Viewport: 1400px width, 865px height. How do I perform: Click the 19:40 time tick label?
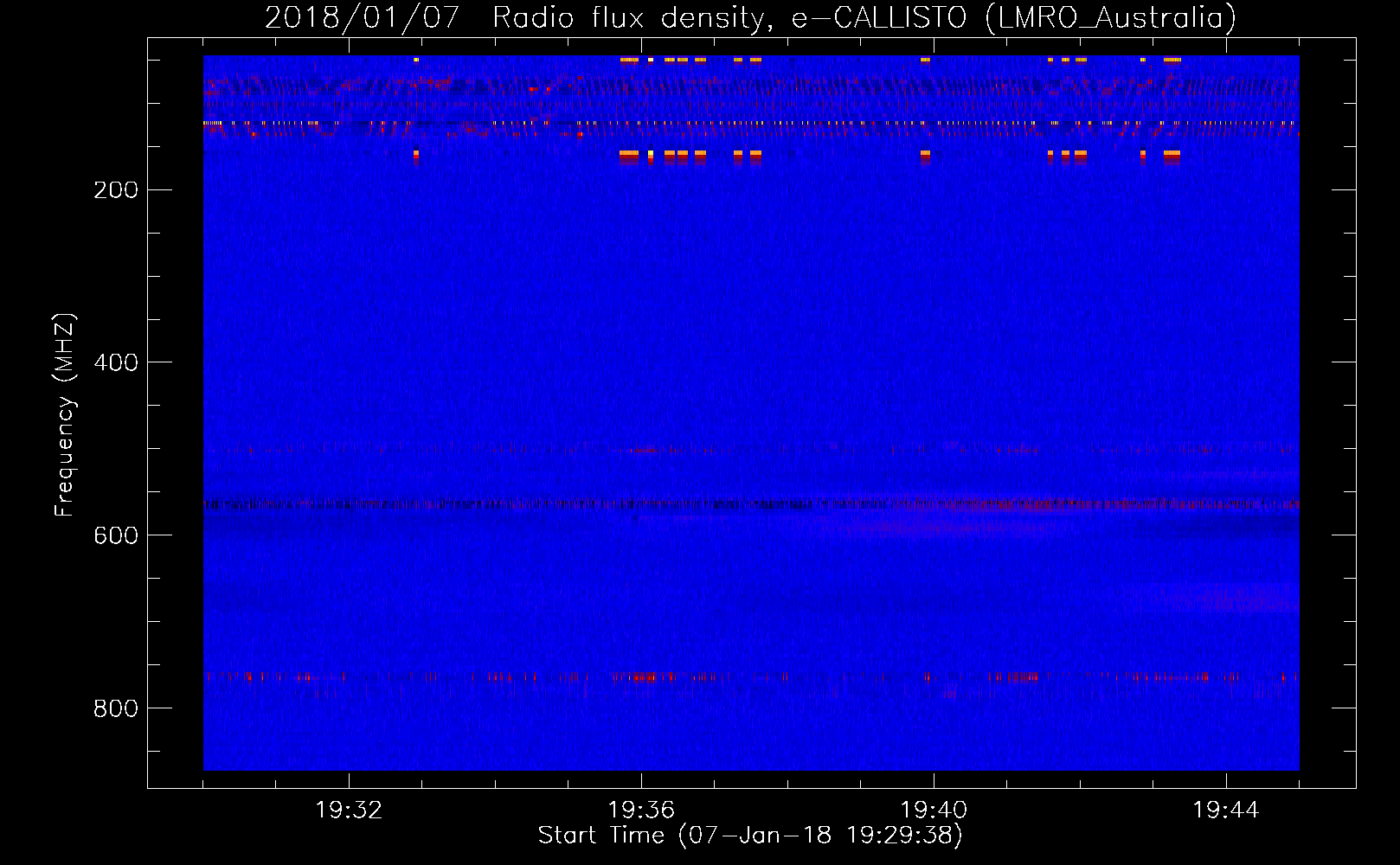934,811
